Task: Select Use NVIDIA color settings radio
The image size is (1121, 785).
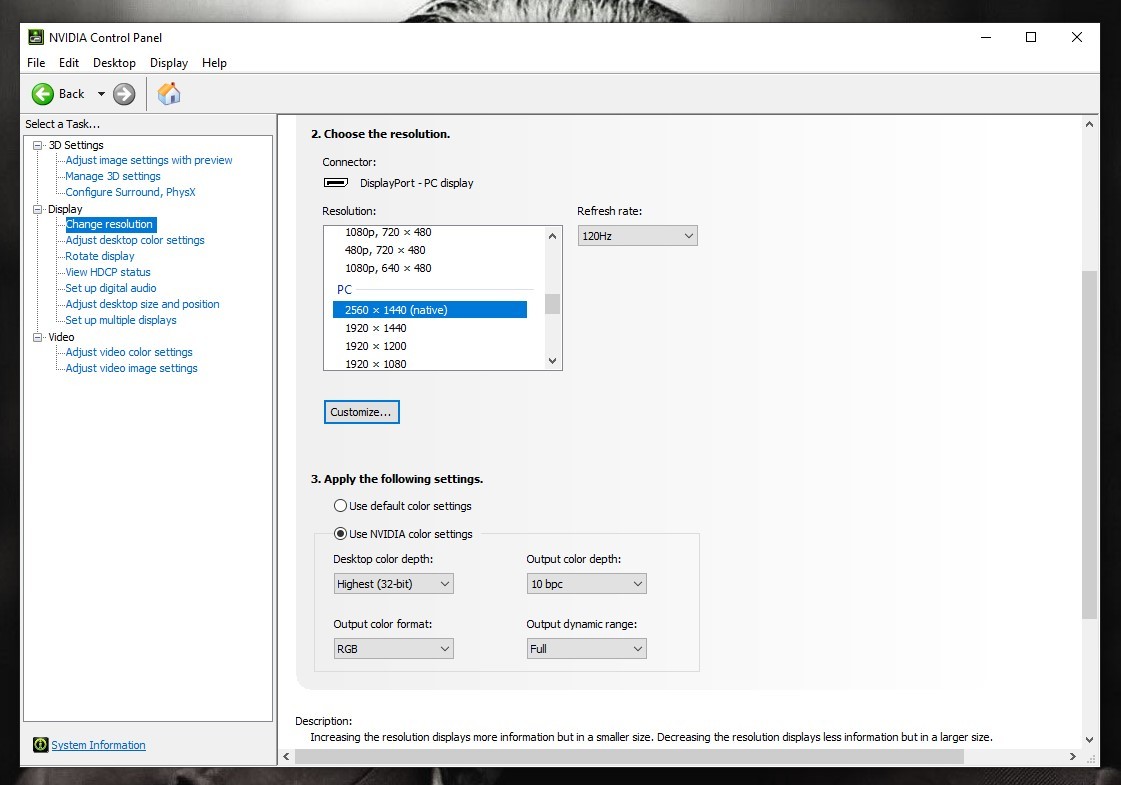Action: (340, 533)
